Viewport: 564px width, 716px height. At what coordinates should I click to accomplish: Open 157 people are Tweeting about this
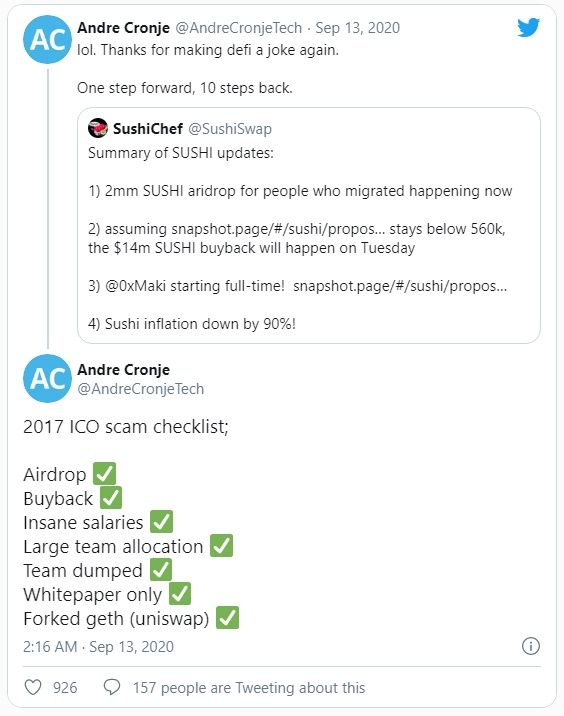coord(249,688)
